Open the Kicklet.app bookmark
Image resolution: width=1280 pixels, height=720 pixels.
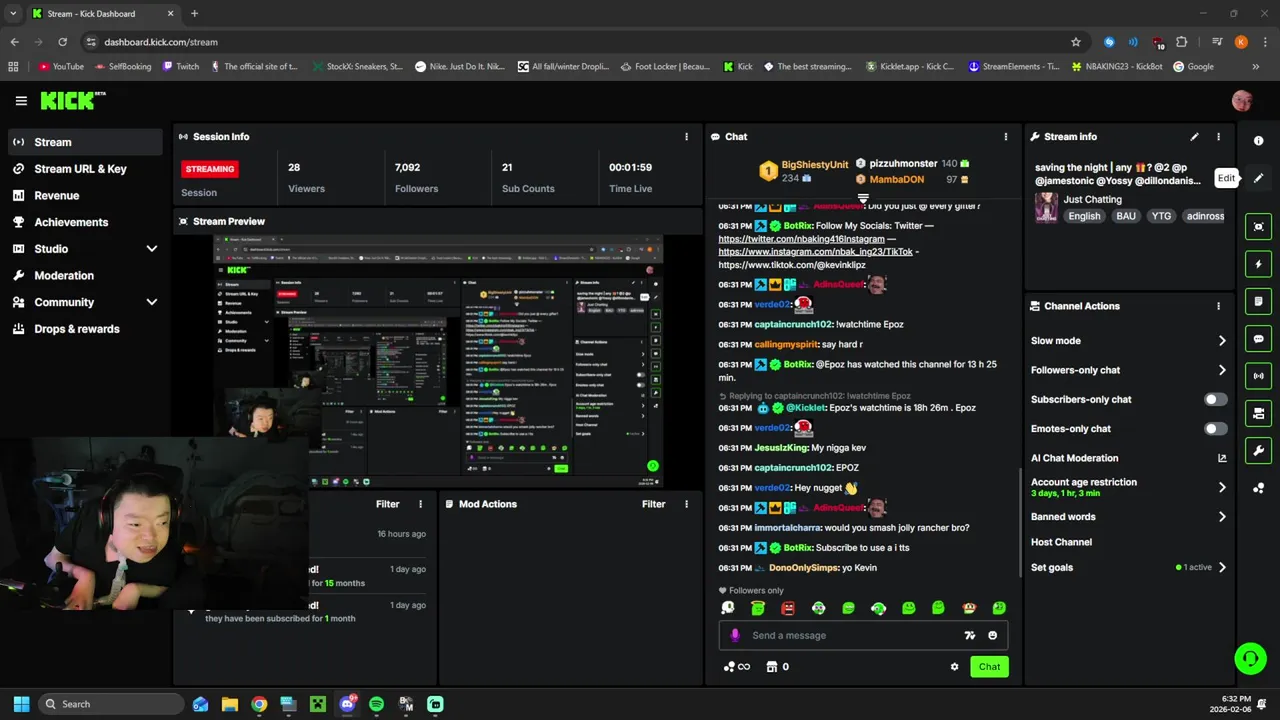click(909, 67)
